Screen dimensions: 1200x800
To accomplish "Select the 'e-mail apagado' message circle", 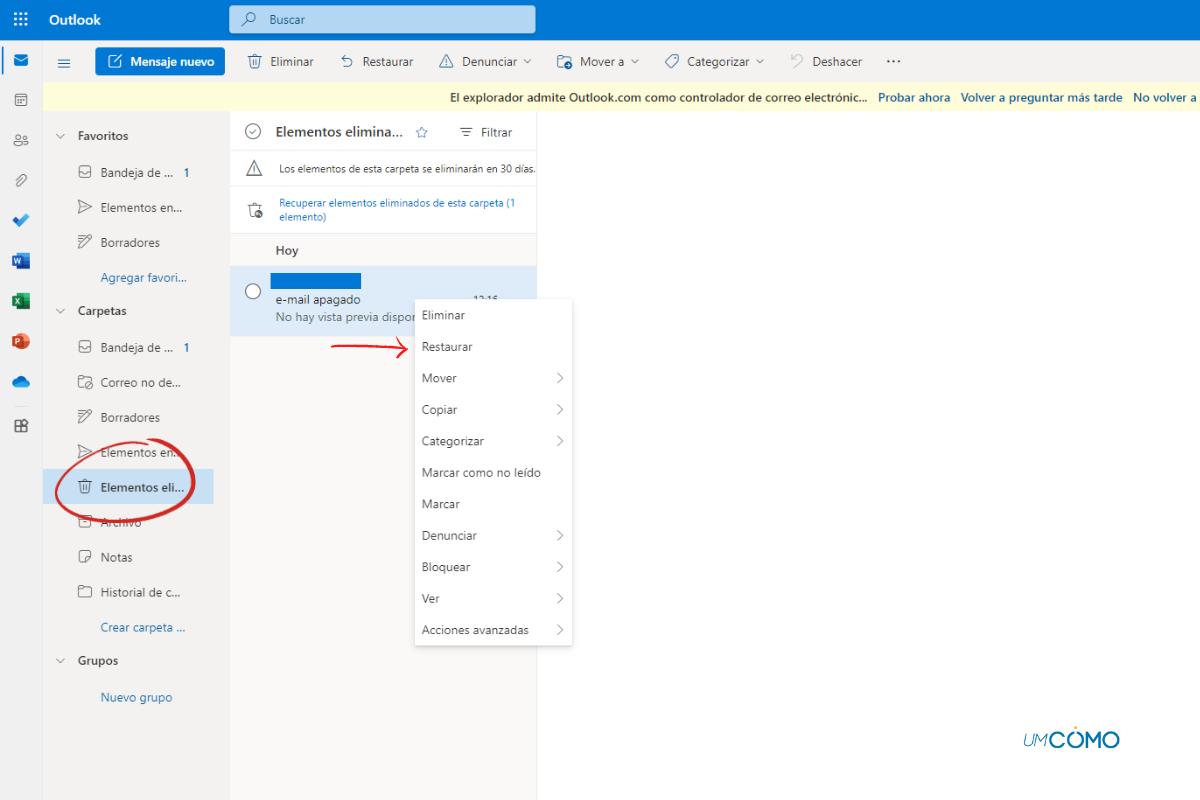I will tap(253, 291).
